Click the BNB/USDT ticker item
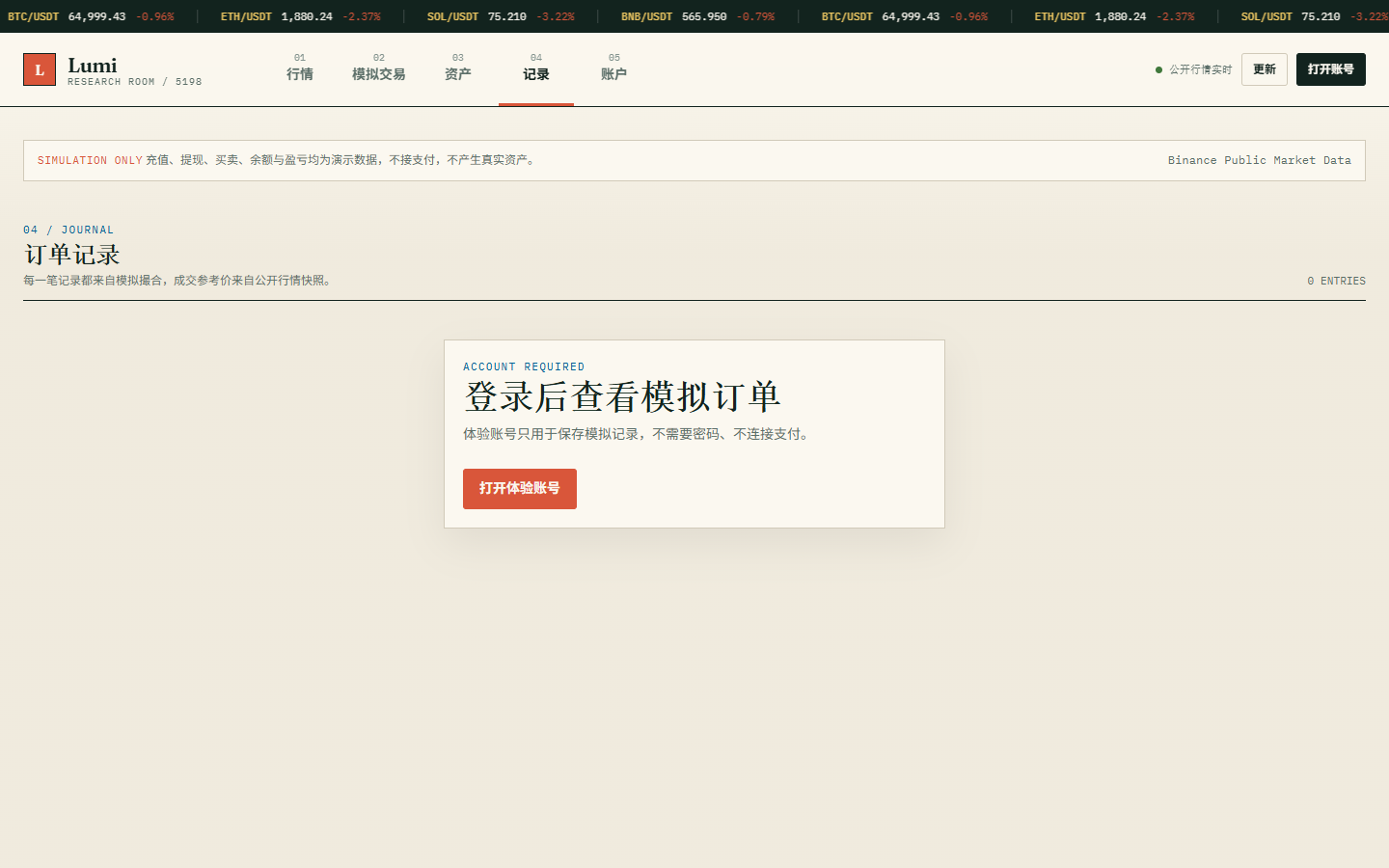This screenshot has height=868, width=1389. (697, 16)
